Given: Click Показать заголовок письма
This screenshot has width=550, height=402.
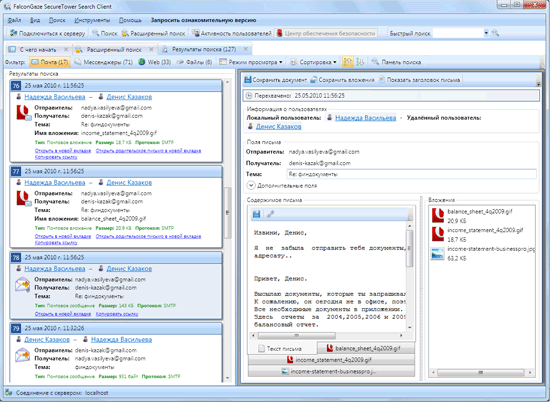Looking at the screenshot, I should tap(420, 80).
